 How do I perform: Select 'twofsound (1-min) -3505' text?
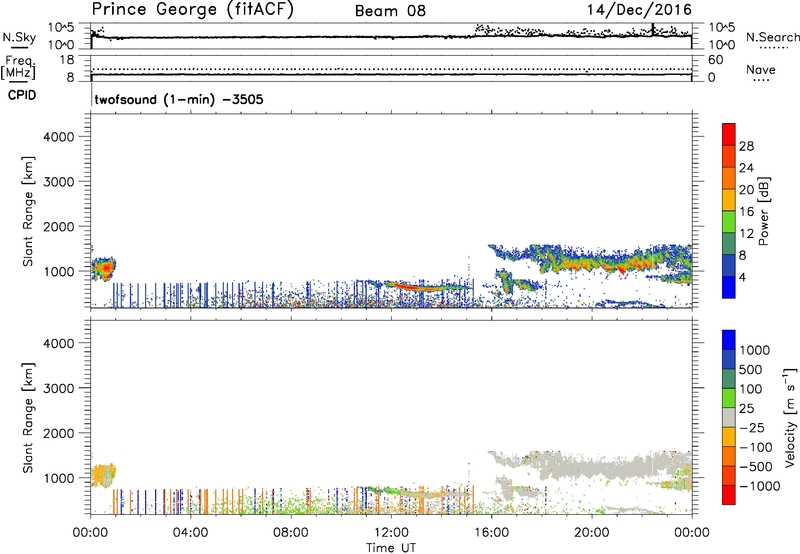tap(179, 99)
